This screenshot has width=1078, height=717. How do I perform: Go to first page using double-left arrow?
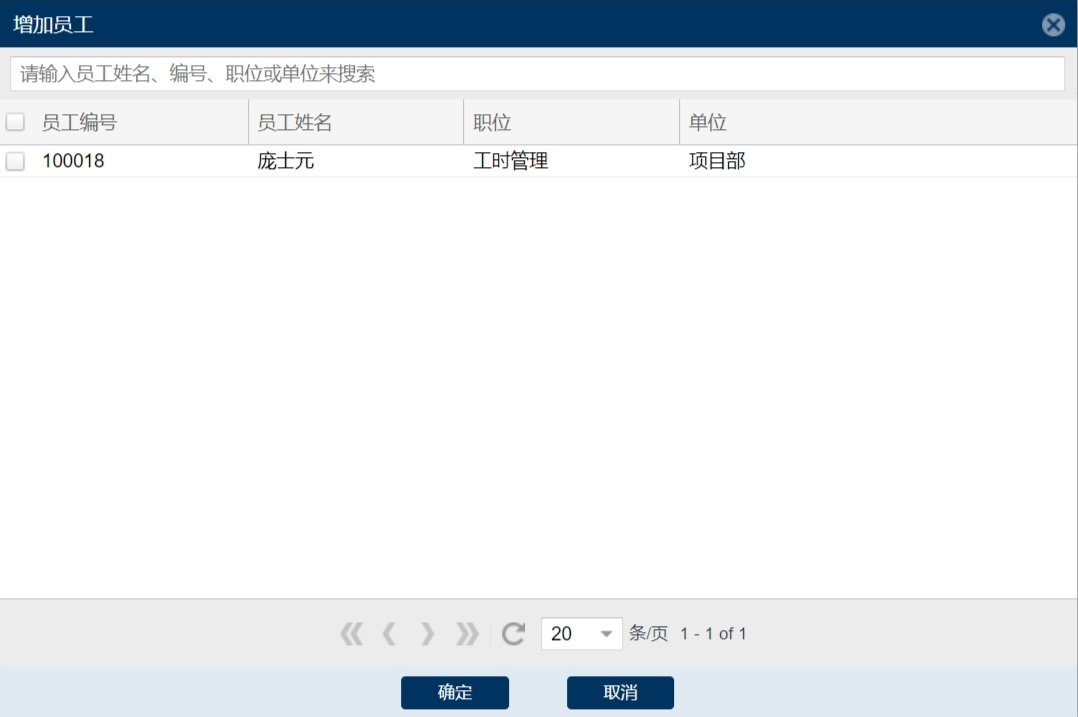pos(351,634)
